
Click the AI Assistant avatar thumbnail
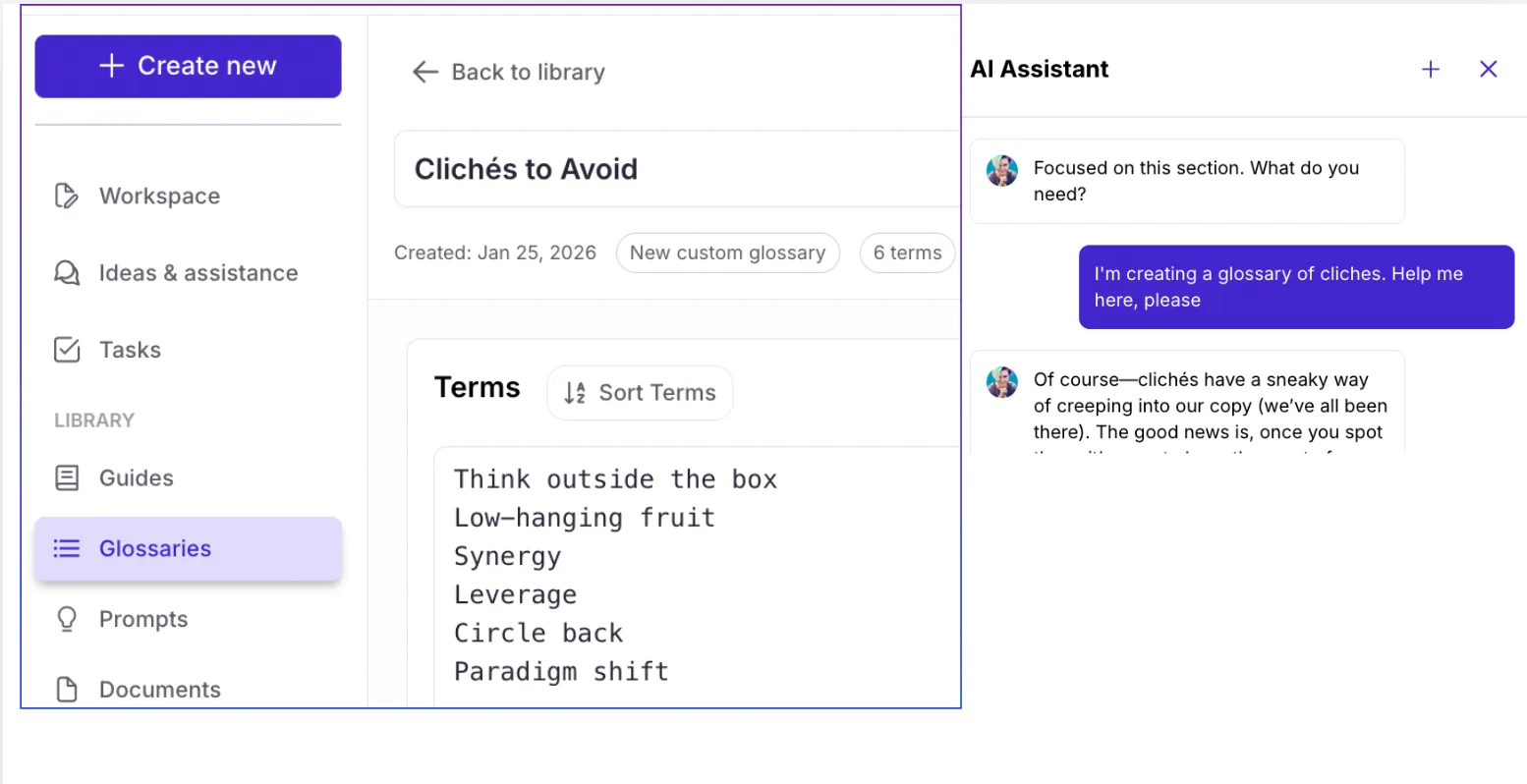point(1001,170)
